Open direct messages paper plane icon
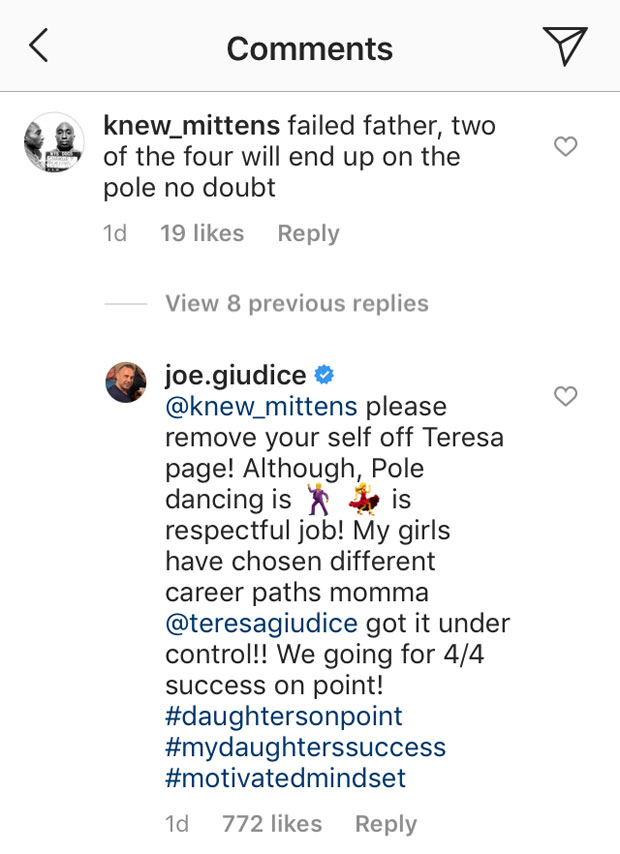 pos(564,46)
